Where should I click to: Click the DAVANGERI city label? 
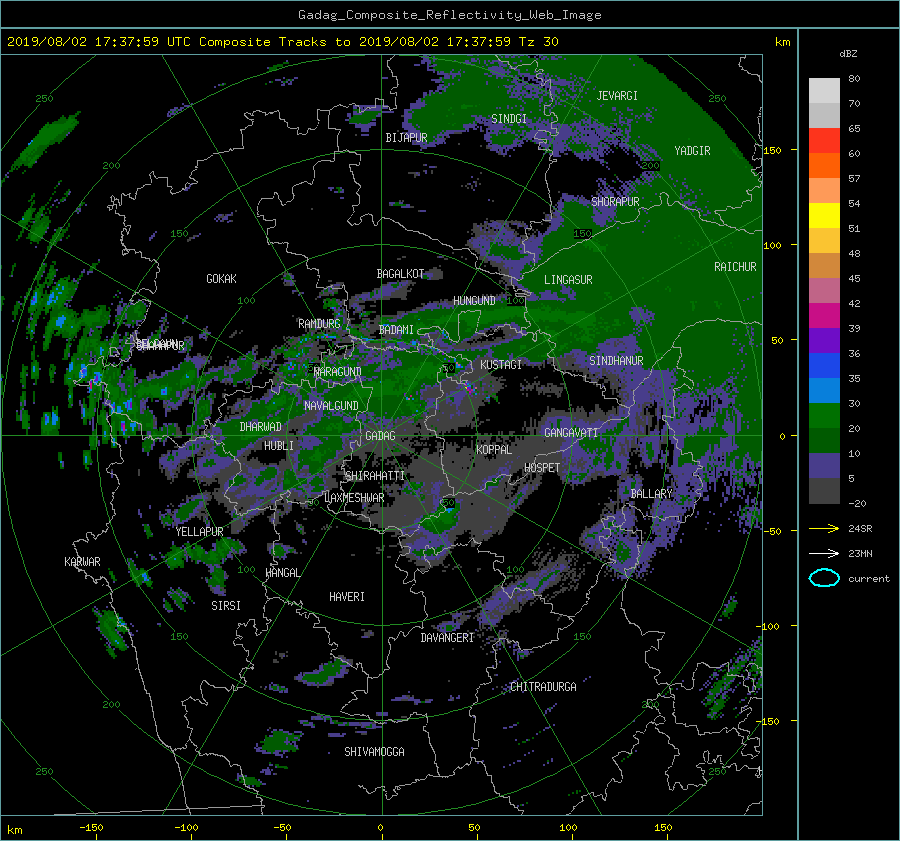(447, 638)
